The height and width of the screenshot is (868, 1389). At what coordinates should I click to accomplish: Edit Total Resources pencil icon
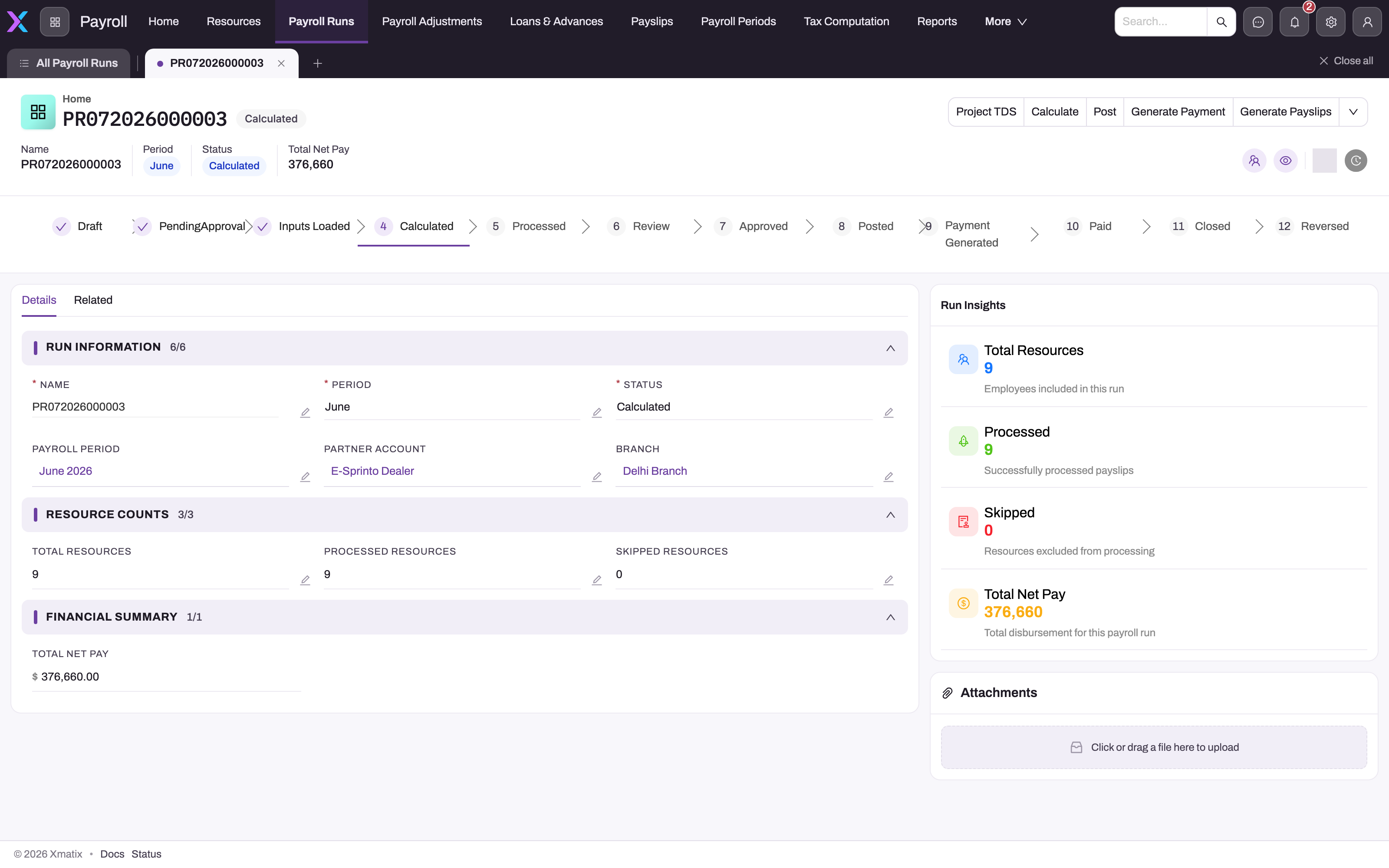[x=305, y=580]
